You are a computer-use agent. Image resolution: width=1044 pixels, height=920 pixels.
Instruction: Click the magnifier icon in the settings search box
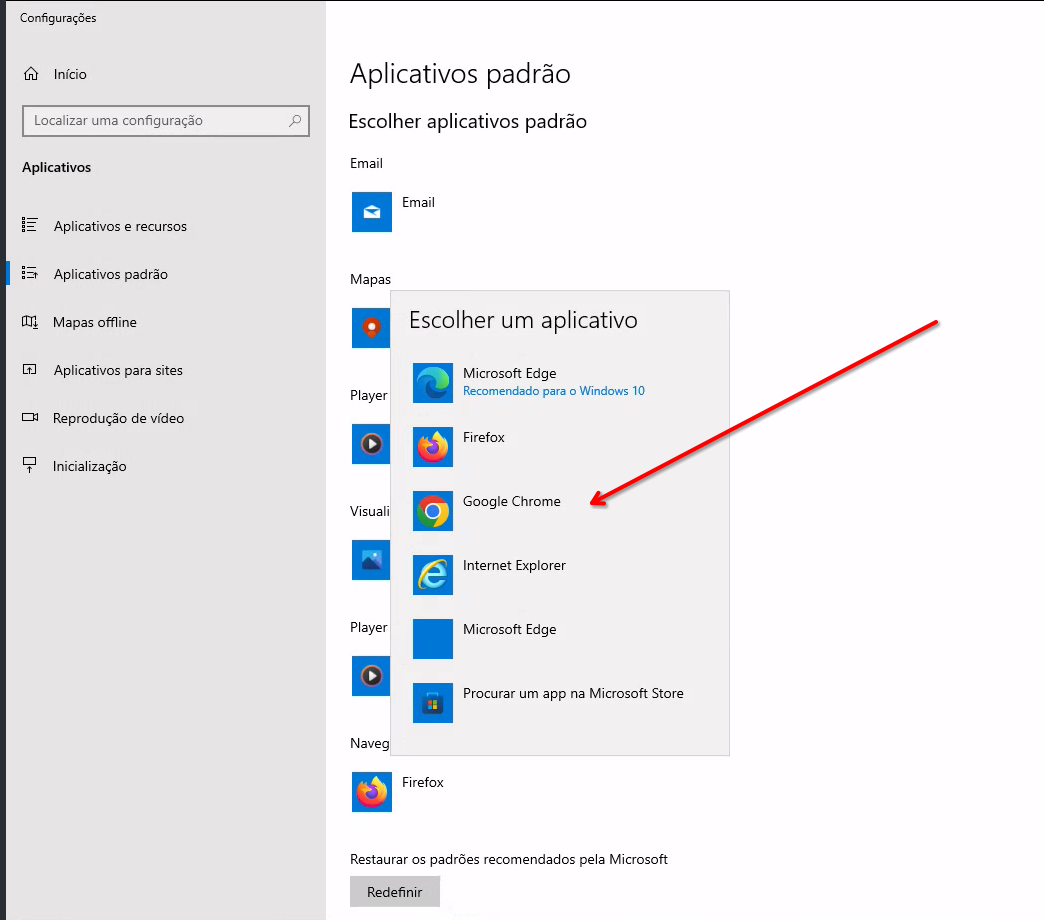click(295, 120)
